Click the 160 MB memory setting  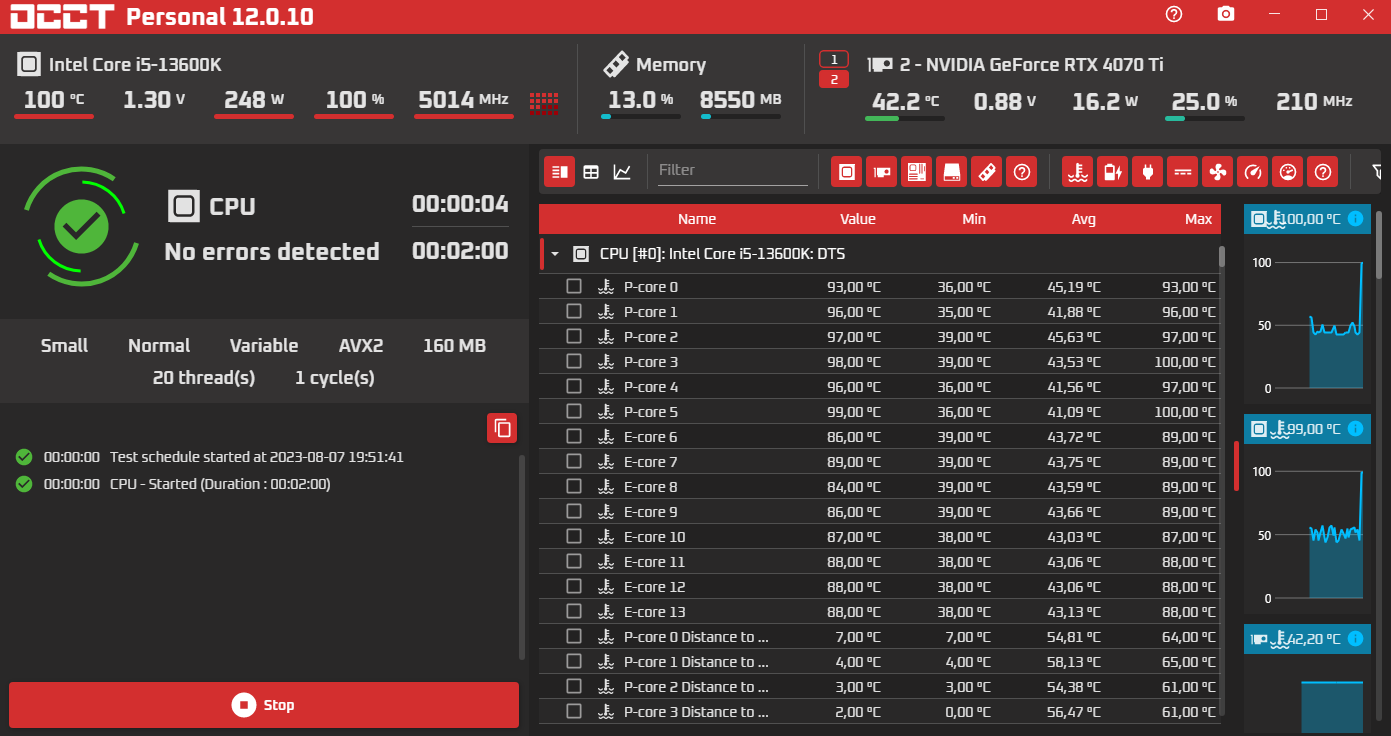point(454,346)
